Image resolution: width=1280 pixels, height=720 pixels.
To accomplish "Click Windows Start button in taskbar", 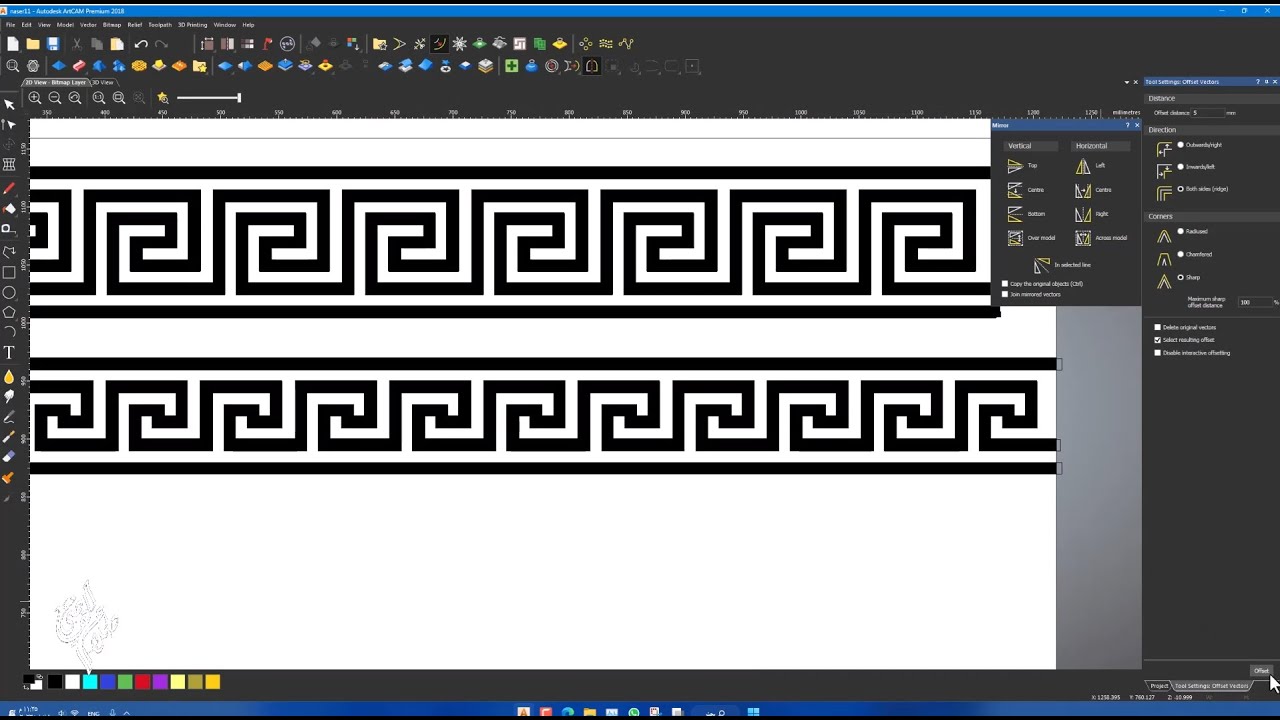I will click(x=753, y=712).
